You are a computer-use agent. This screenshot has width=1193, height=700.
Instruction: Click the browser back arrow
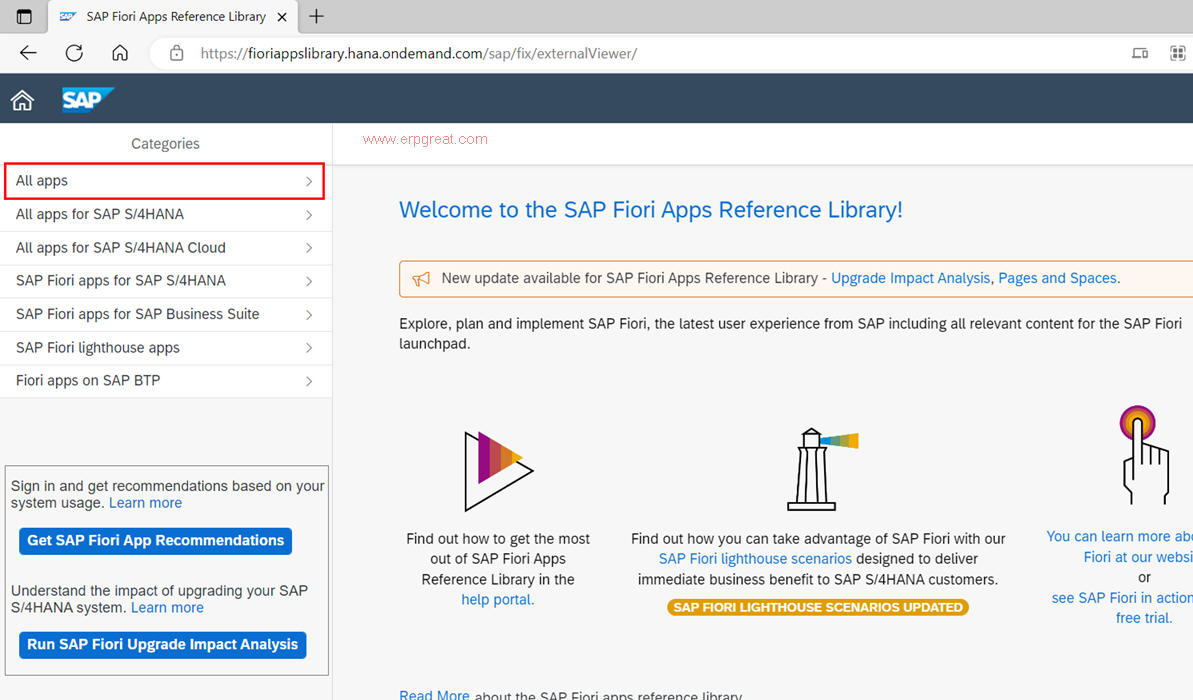28,53
